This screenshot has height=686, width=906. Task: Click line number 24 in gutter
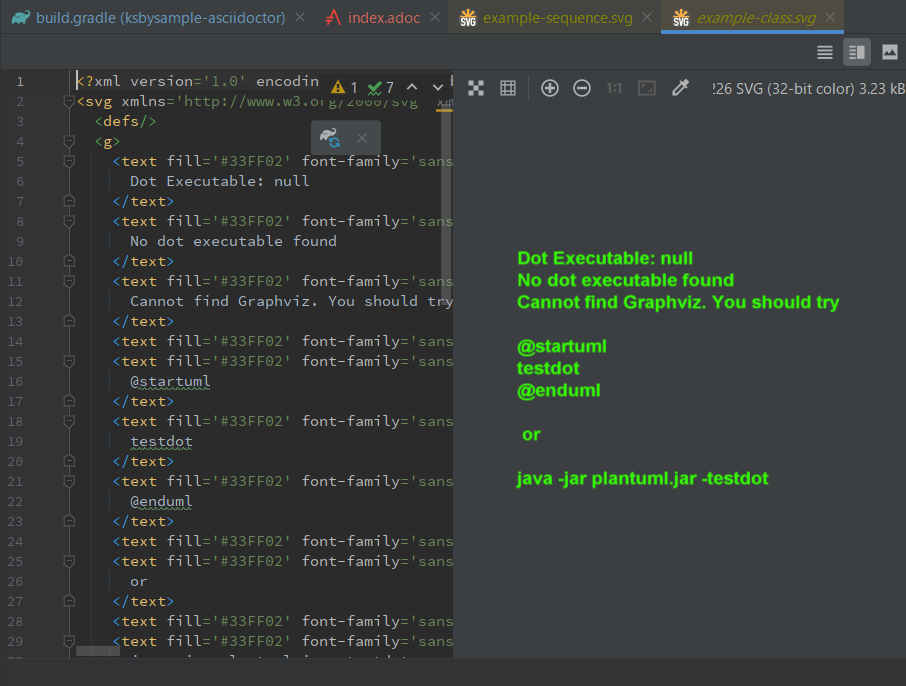click(16, 542)
